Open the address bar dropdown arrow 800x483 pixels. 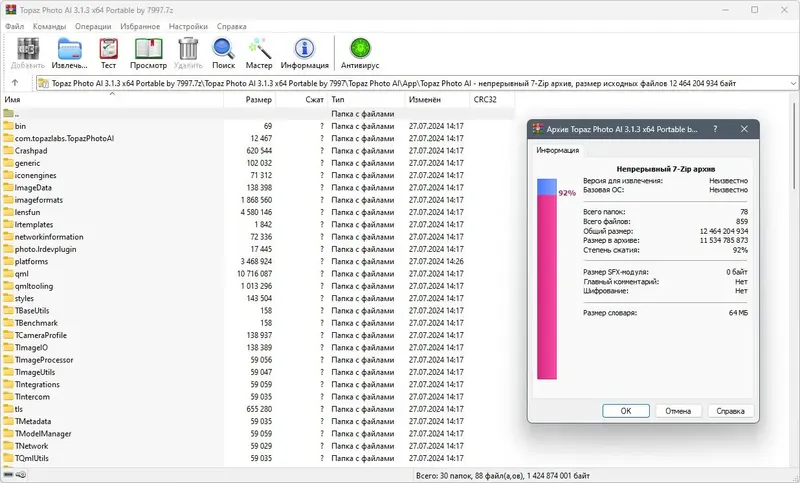click(793, 83)
